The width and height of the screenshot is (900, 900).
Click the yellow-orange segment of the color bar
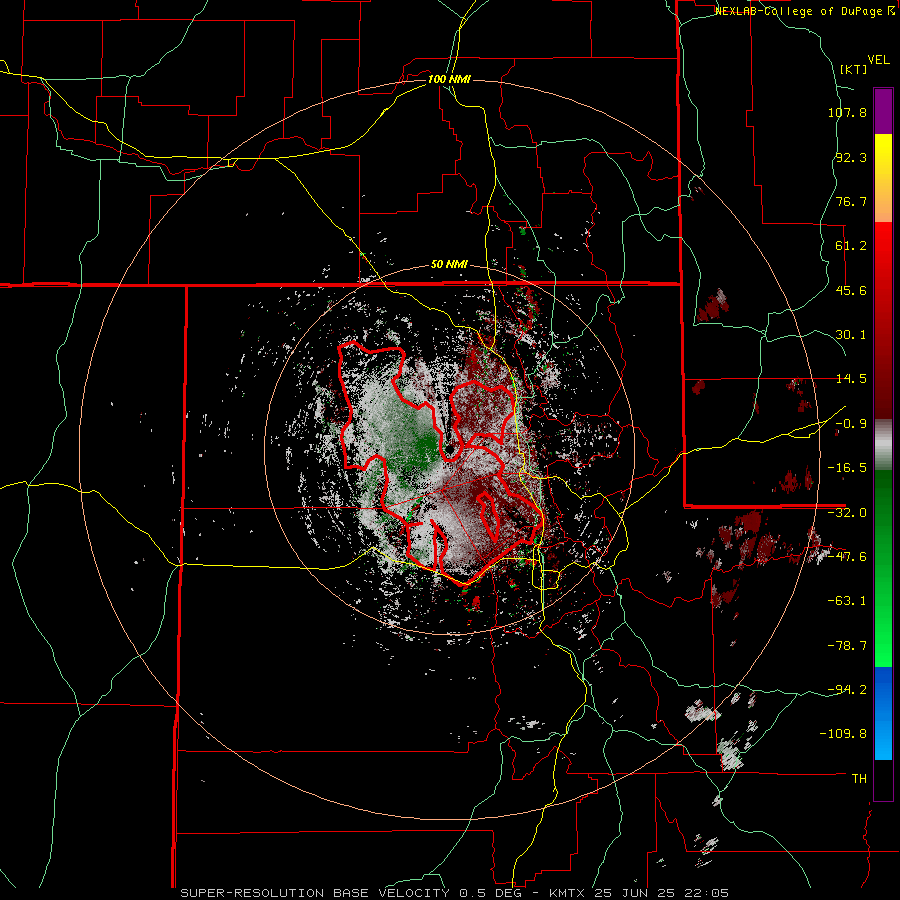883,178
